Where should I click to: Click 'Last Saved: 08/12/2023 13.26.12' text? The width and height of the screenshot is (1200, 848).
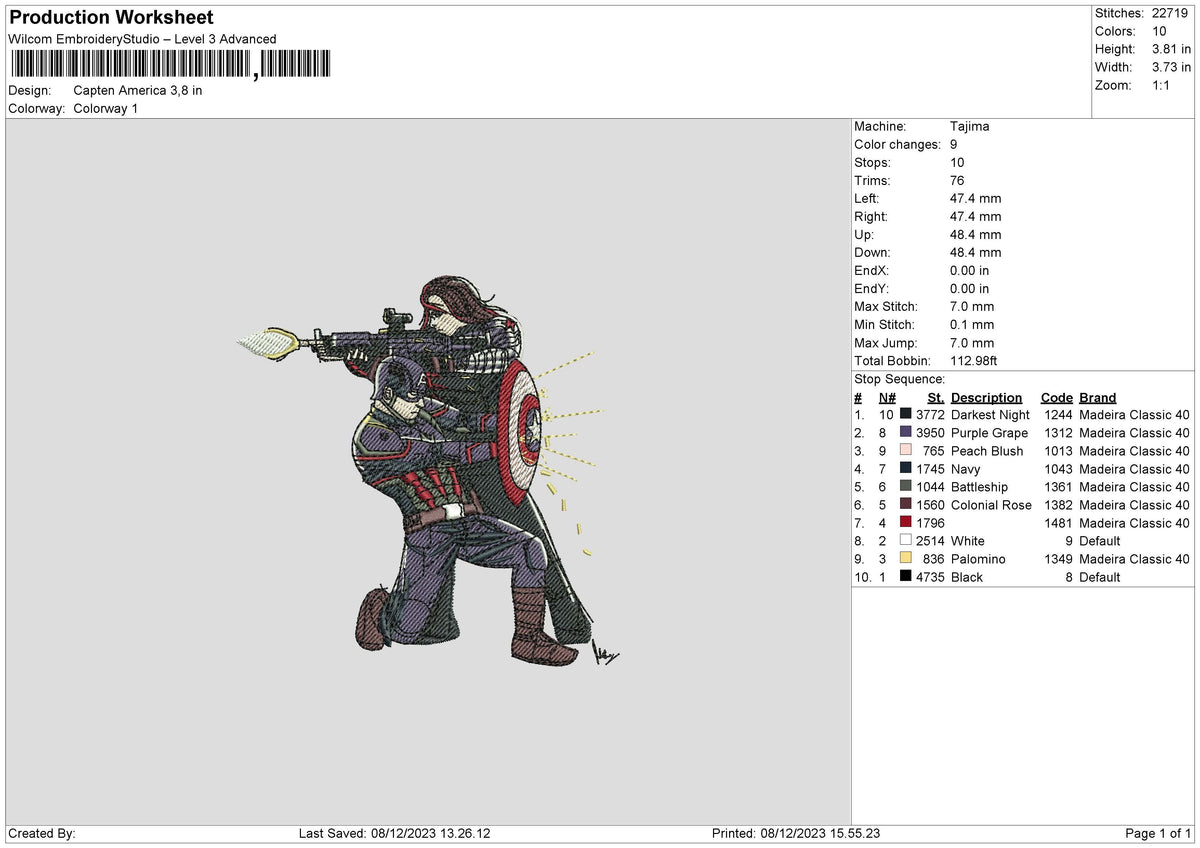tap(394, 833)
